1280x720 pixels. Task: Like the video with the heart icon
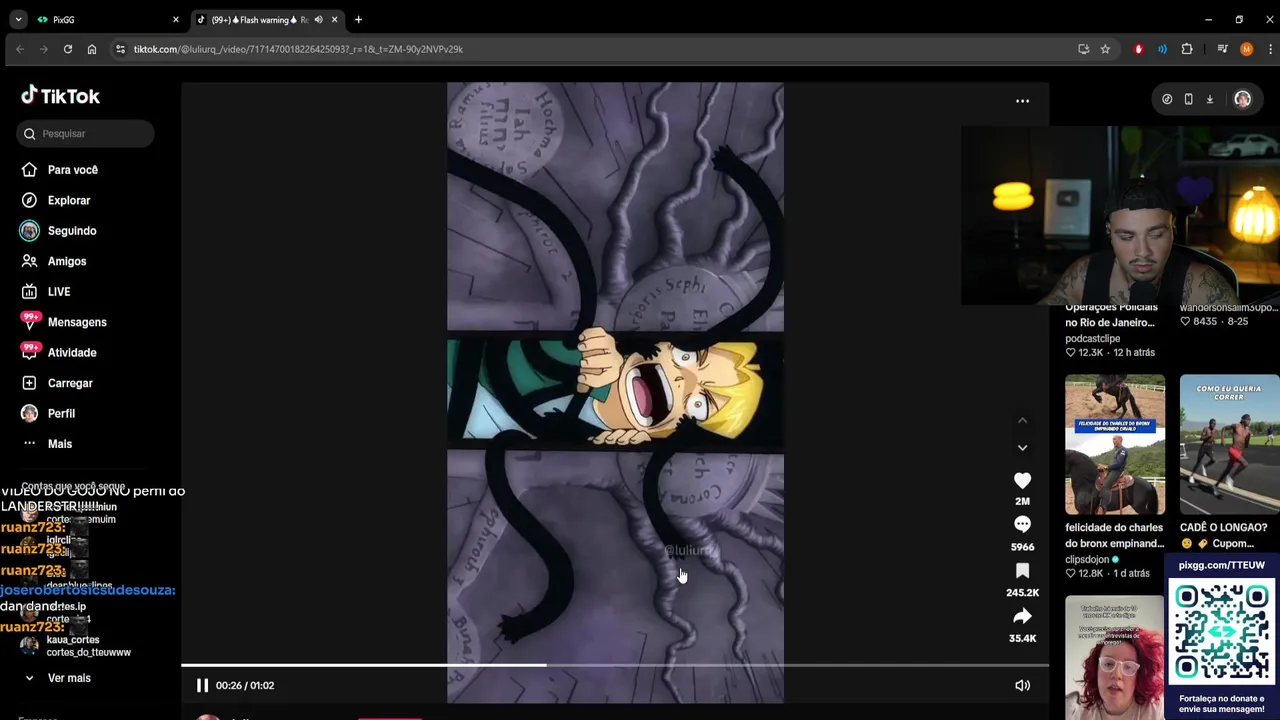tap(1022, 482)
